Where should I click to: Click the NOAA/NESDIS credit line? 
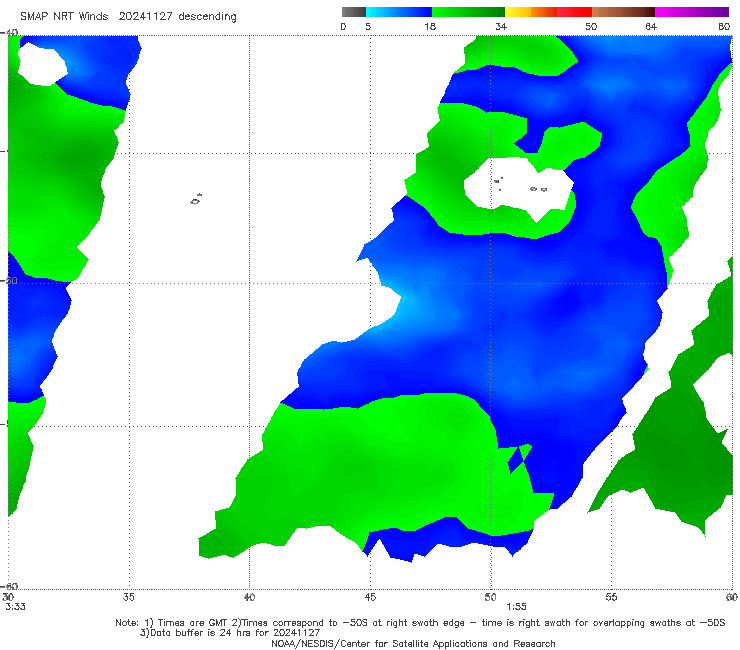click(413, 643)
